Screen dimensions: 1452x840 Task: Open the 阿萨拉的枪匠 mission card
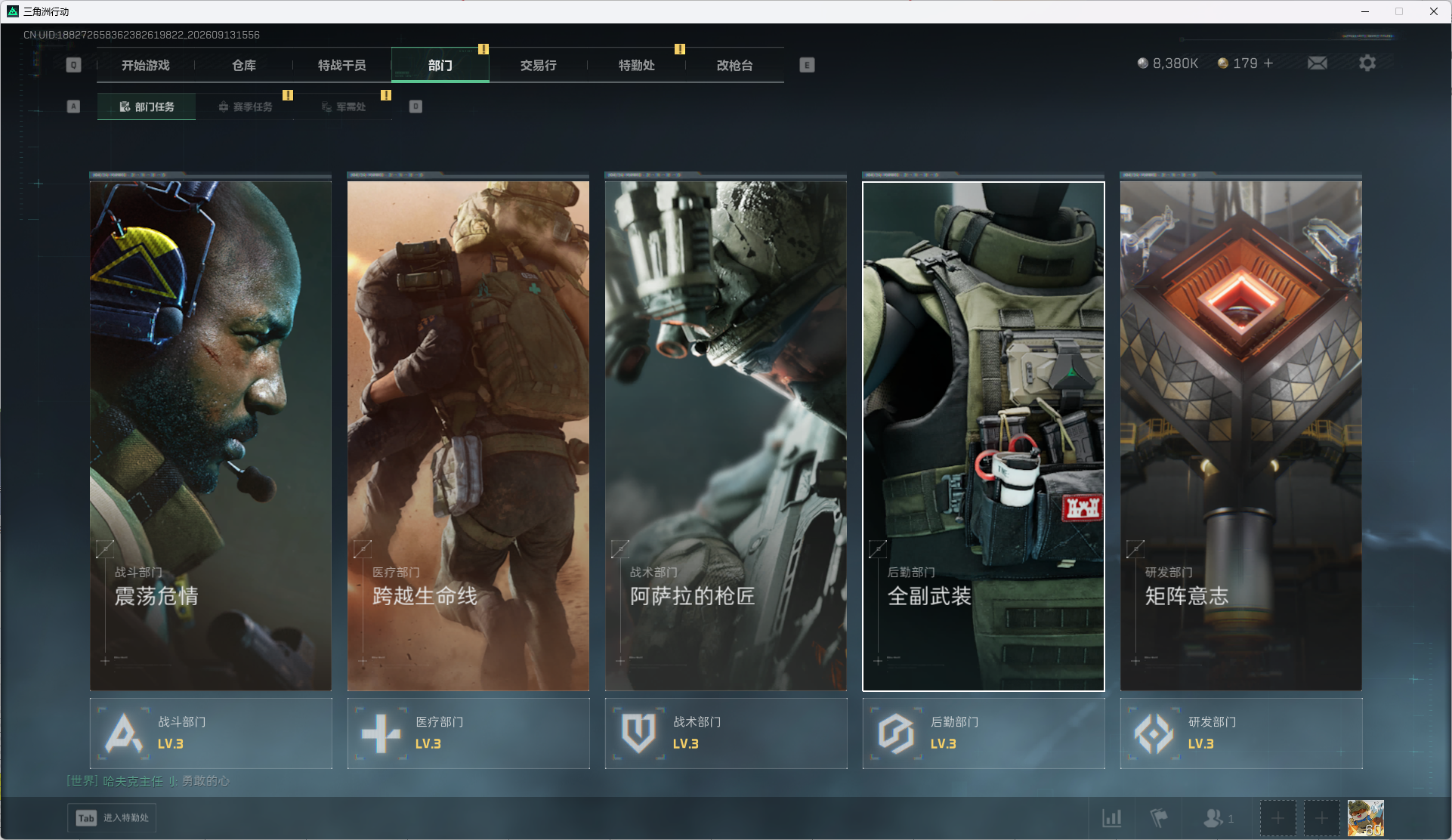726,436
